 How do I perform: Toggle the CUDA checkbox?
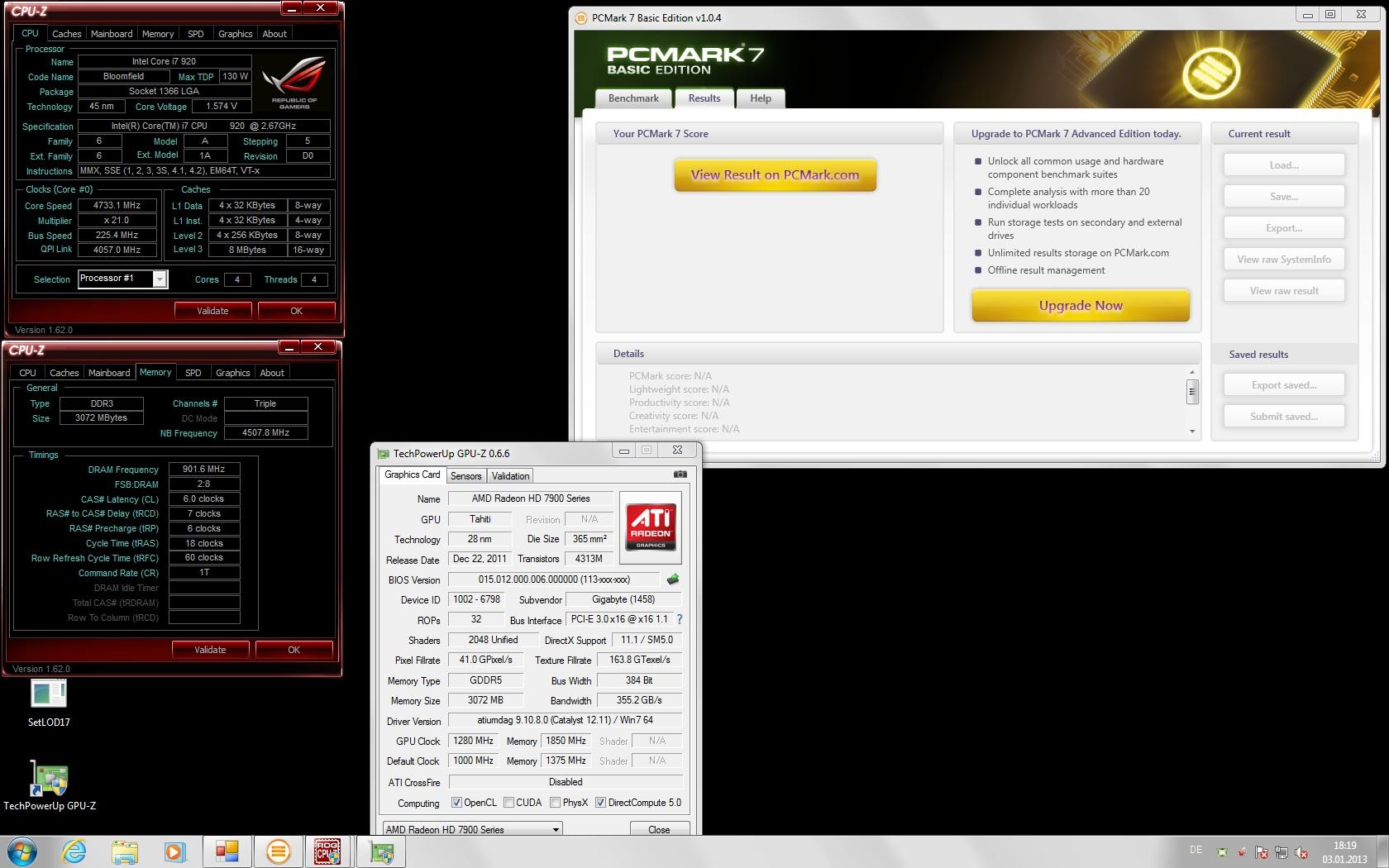point(509,803)
